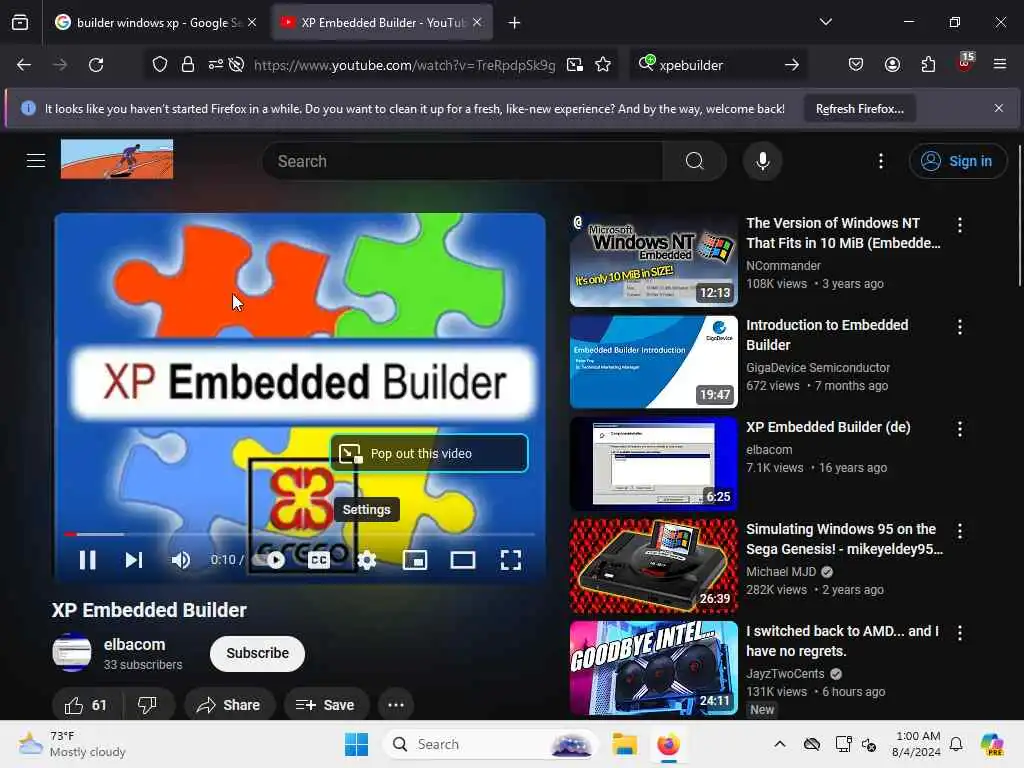The height and width of the screenshot is (768, 1024).
Task: Dismiss the Firefox refresh notification
Action: click(999, 108)
